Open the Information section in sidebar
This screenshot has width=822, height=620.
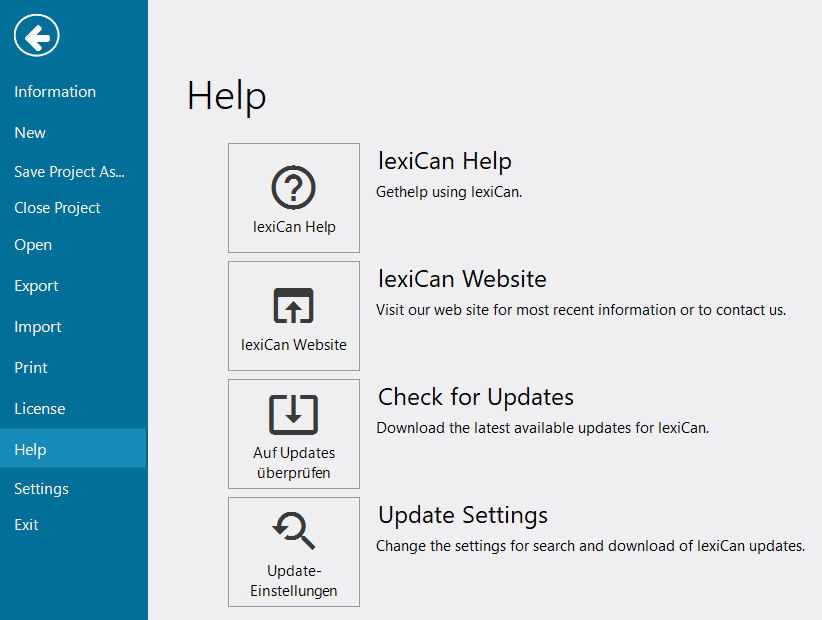click(55, 92)
